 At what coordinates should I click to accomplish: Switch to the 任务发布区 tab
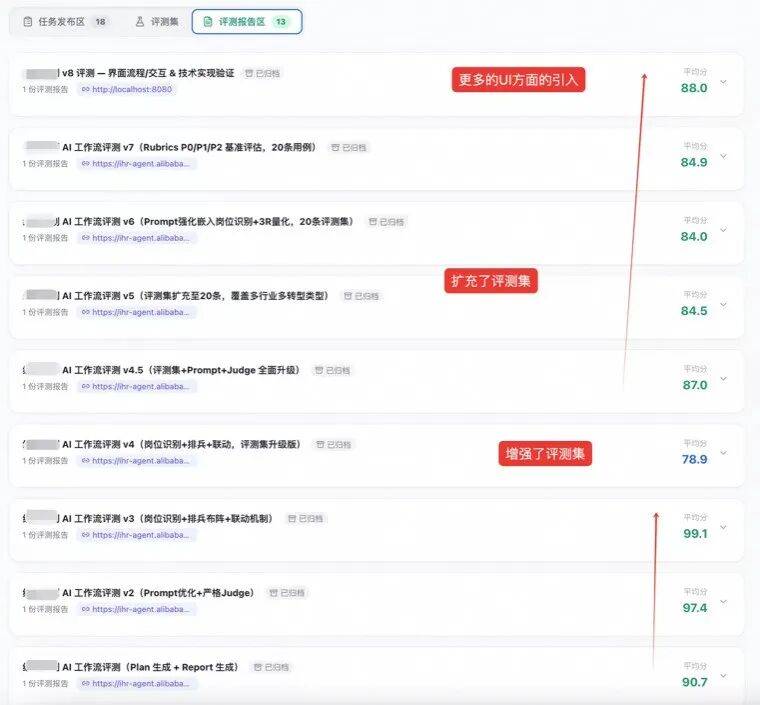(x=65, y=22)
